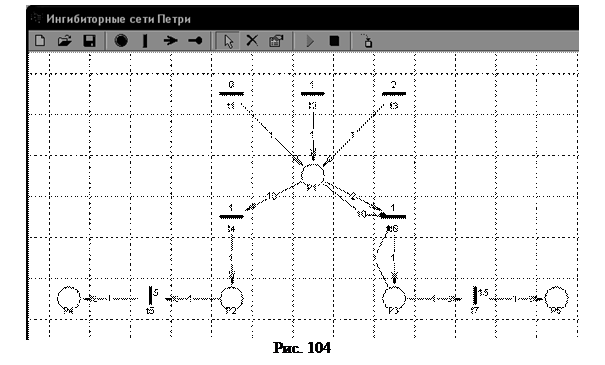This screenshot has height=365, width=605.
Task: Click the title 'Ингибиторные сети Петри'
Action: tap(118, 19)
